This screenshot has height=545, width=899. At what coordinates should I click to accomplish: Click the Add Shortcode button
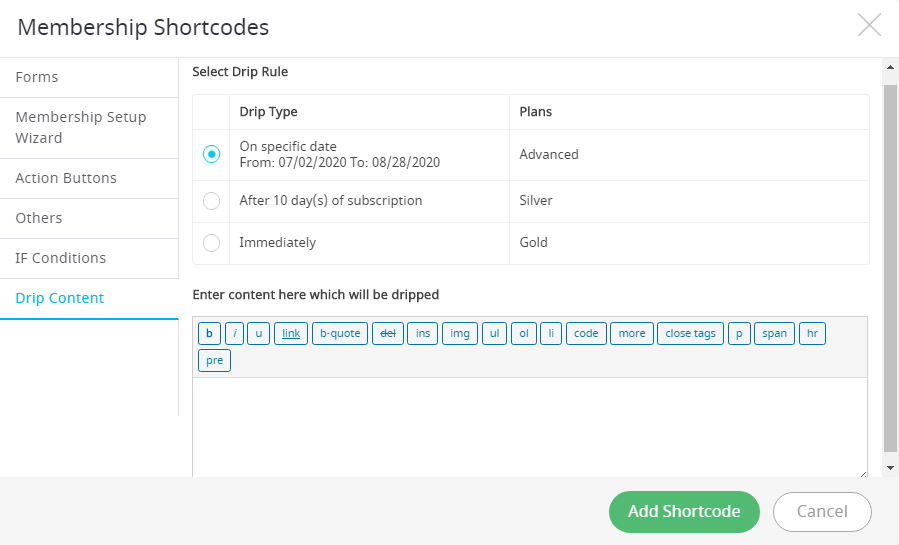[x=684, y=511]
